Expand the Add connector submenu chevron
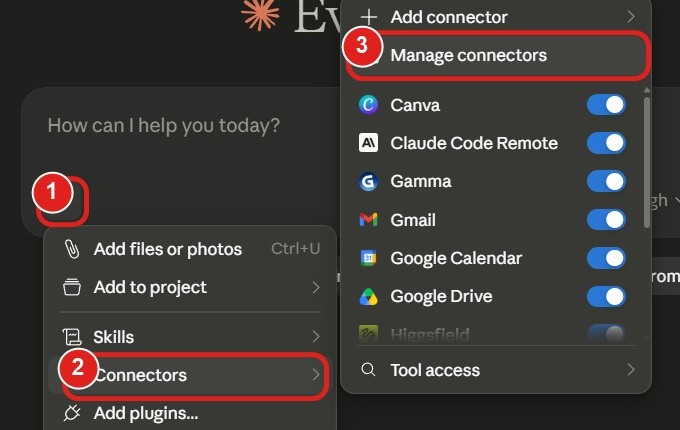The height and width of the screenshot is (430, 680). pyautogui.click(x=631, y=17)
